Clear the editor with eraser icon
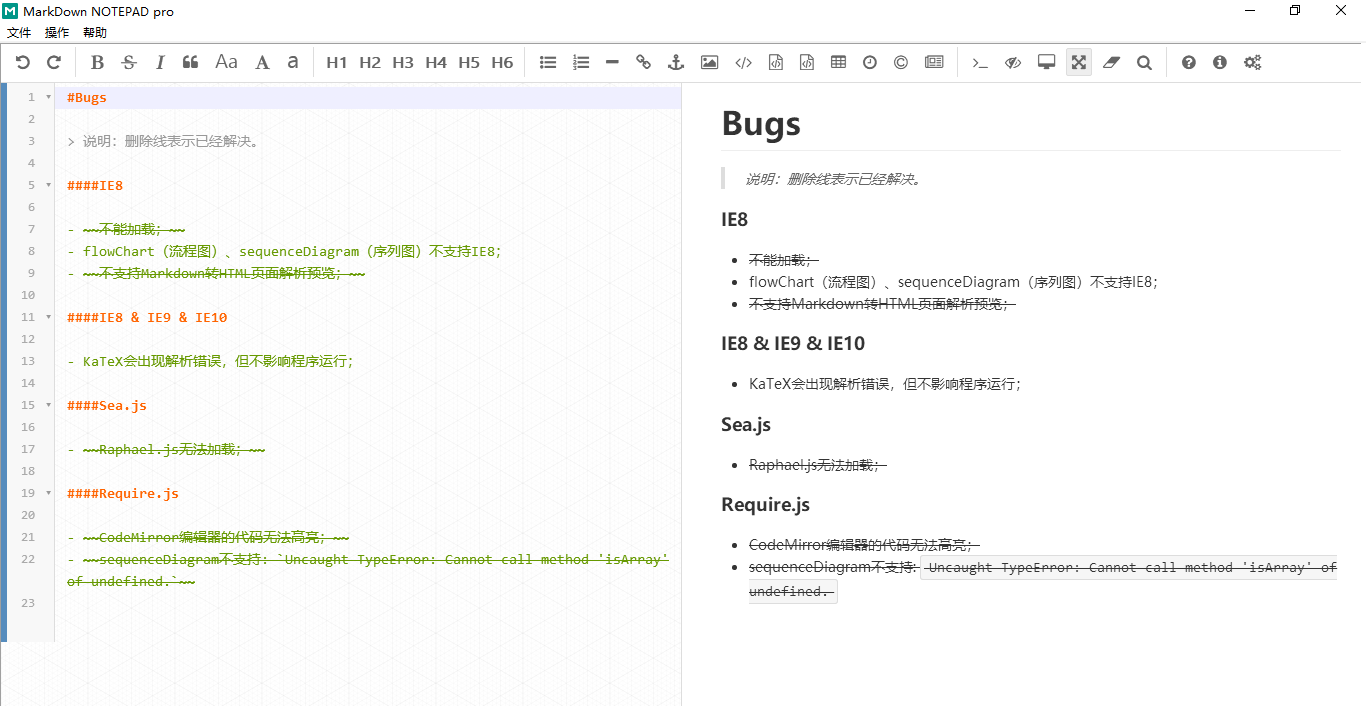 click(x=1111, y=62)
